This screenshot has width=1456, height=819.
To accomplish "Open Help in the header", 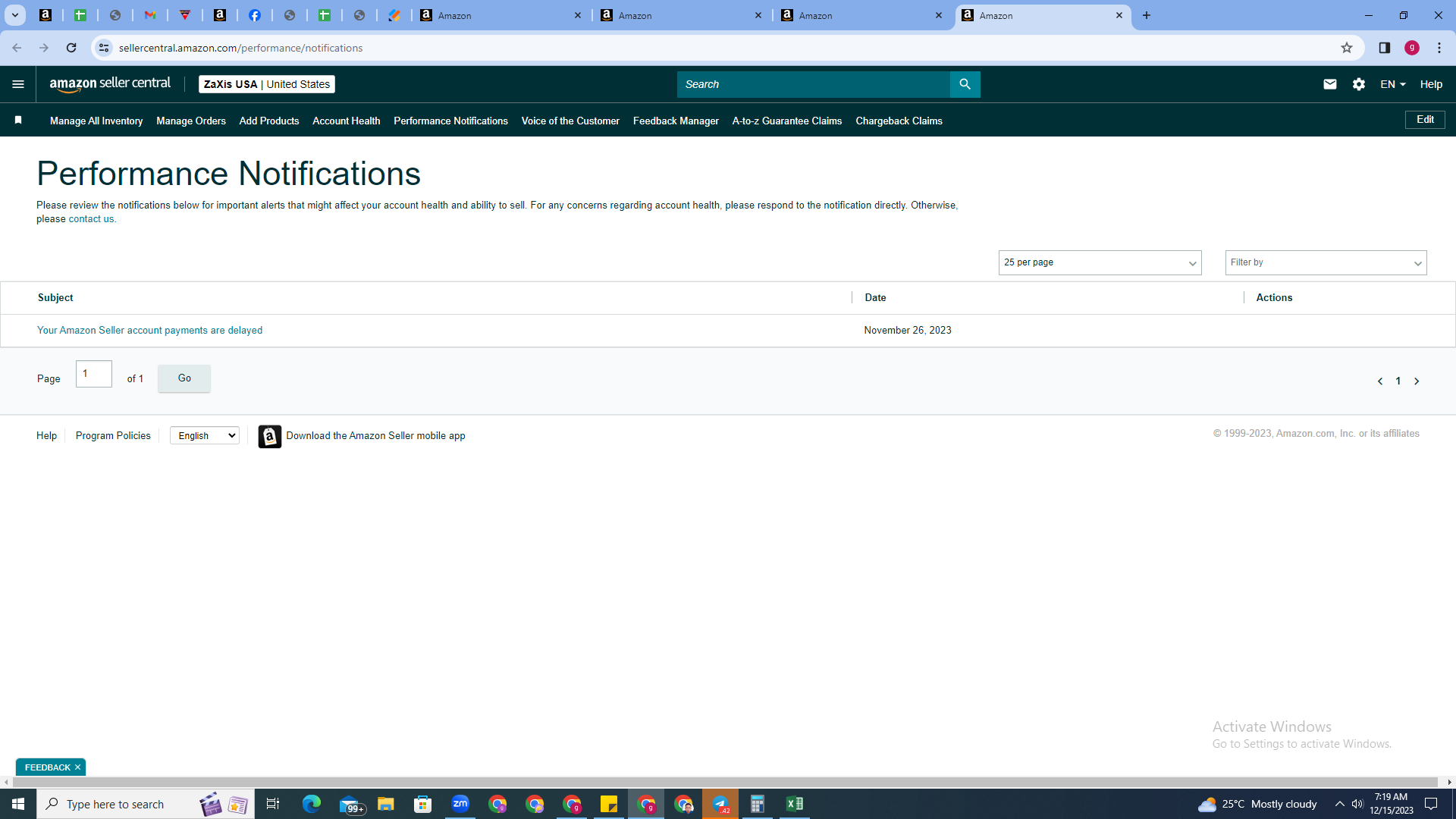I will point(1431,84).
